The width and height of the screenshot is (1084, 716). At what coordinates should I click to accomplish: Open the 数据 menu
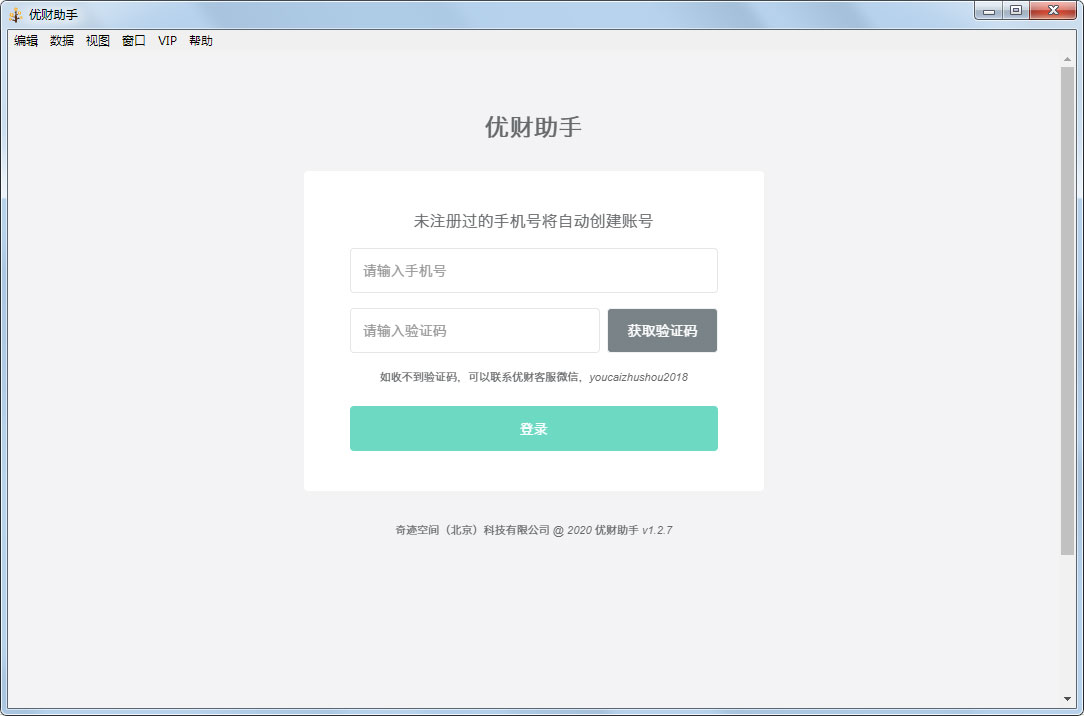click(x=61, y=41)
